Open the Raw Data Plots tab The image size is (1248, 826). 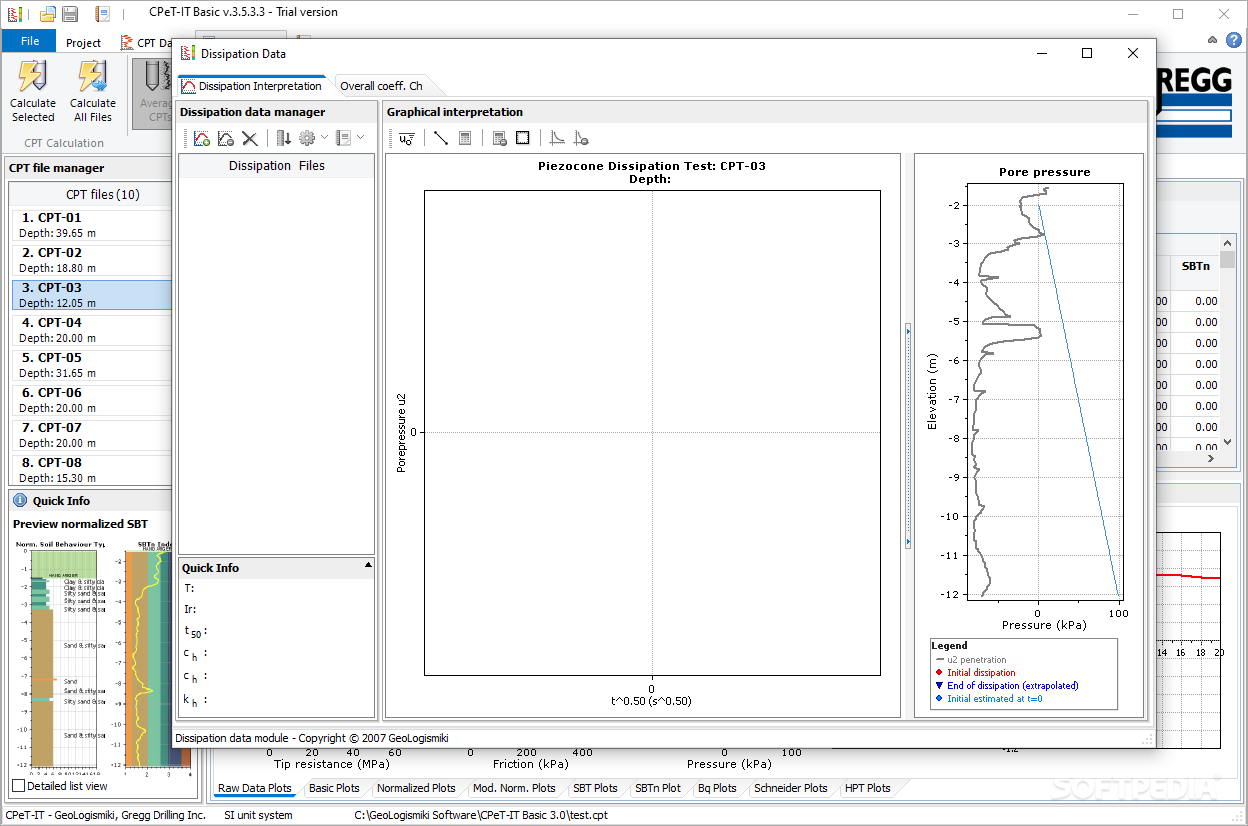click(x=255, y=788)
